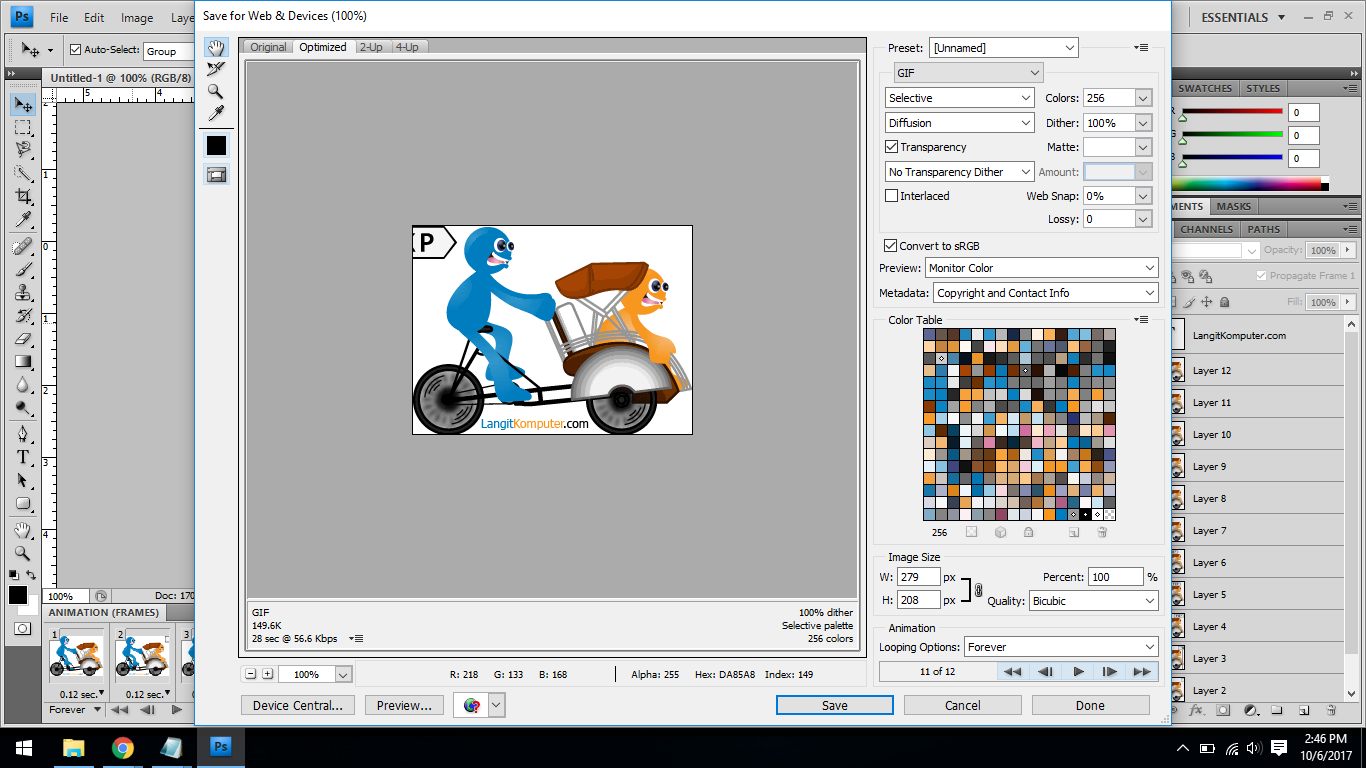Image resolution: width=1366 pixels, height=768 pixels.
Task: Select the Eyedropper tool
Action: [215, 111]
